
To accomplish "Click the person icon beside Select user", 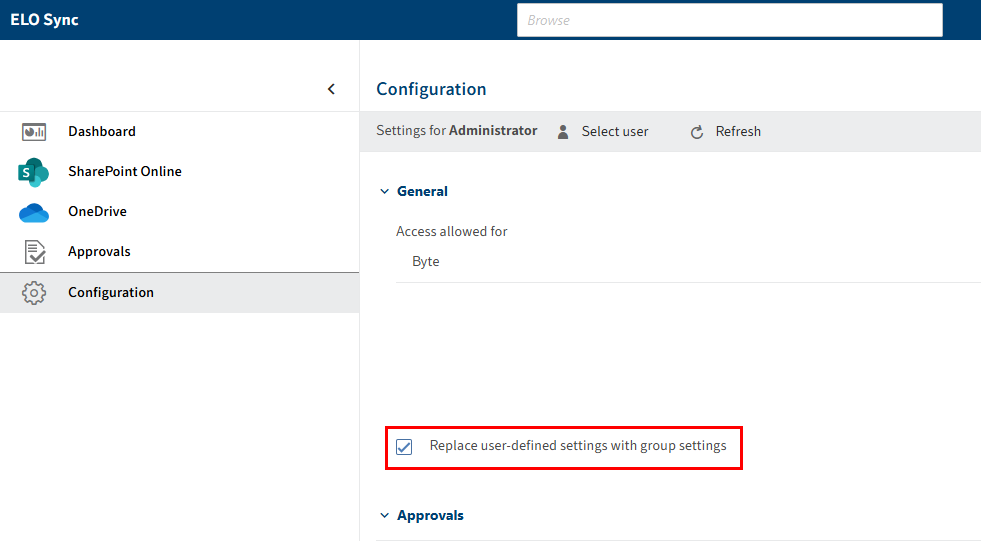I will 563,132.
